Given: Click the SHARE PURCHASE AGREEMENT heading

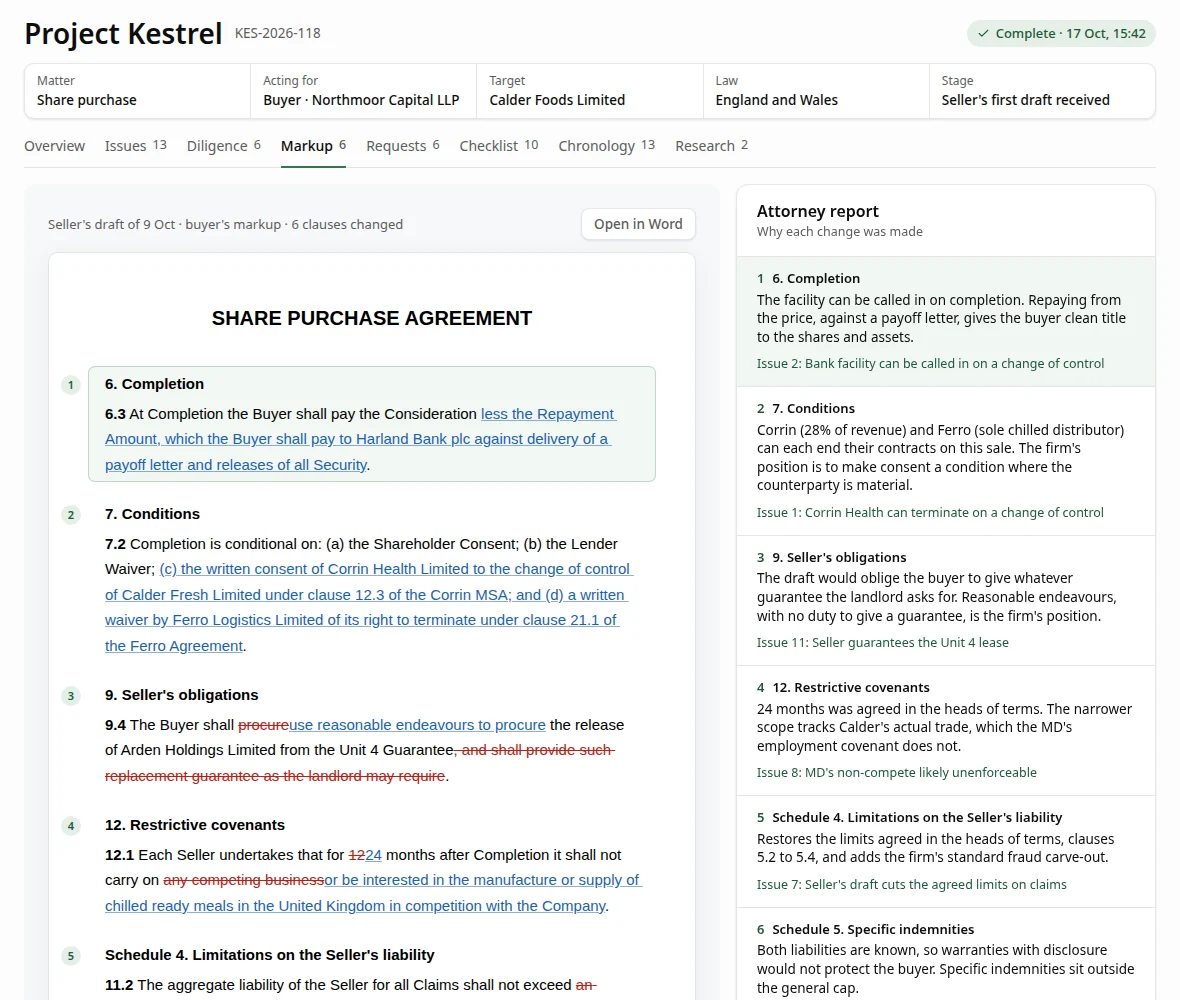Looking at the screenshot, I should tap(372, 318).
